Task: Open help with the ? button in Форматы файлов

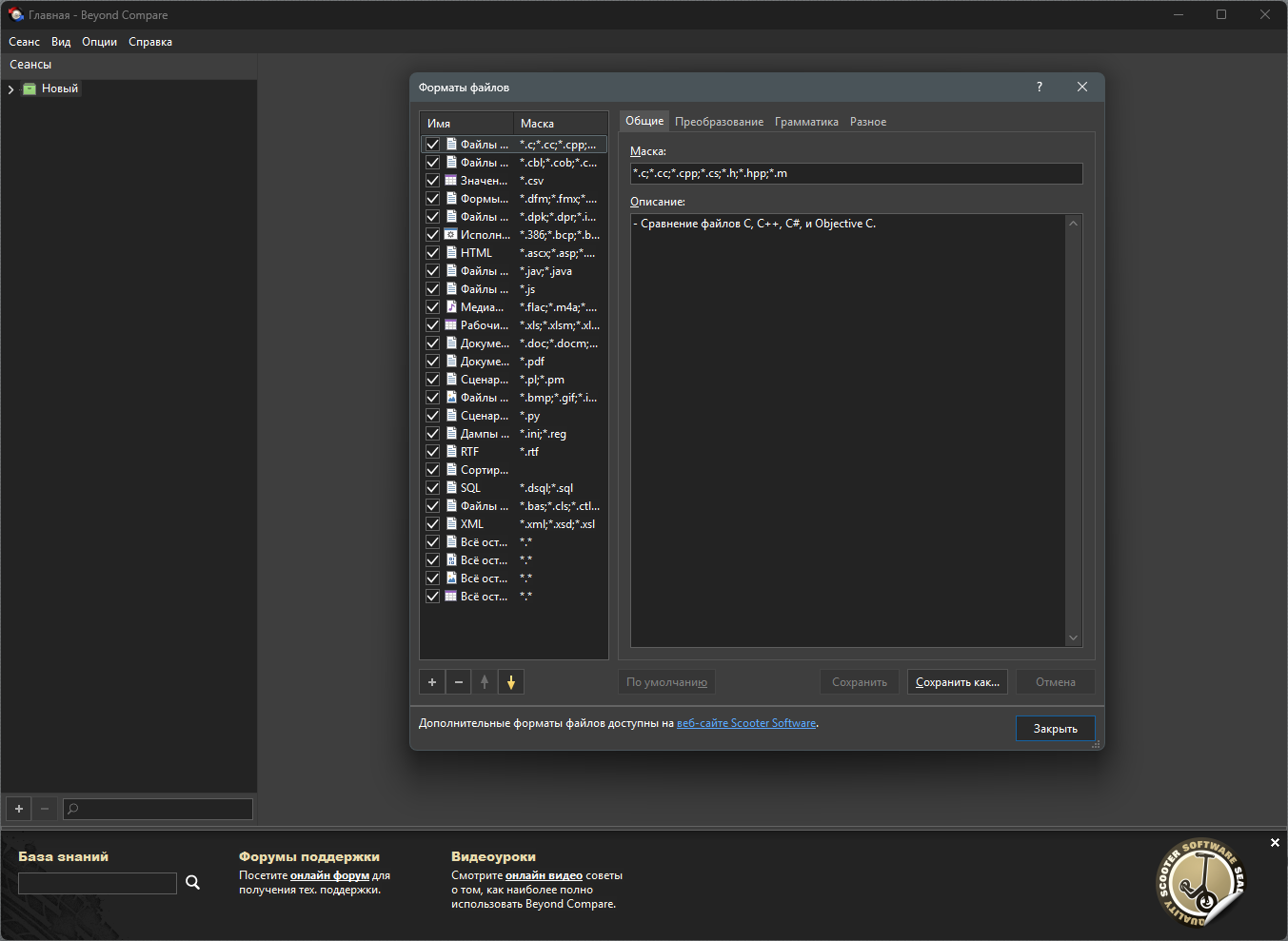Action: coord(1040,87)
